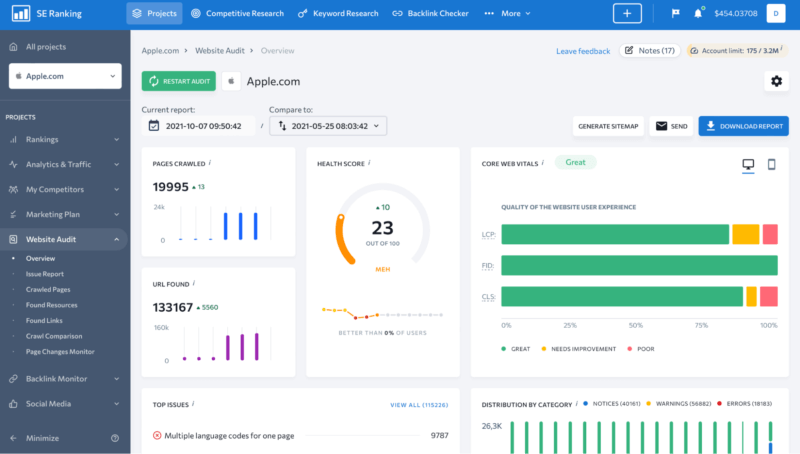
Task: Click the Restart Audit button
Action: click(178, 81)
